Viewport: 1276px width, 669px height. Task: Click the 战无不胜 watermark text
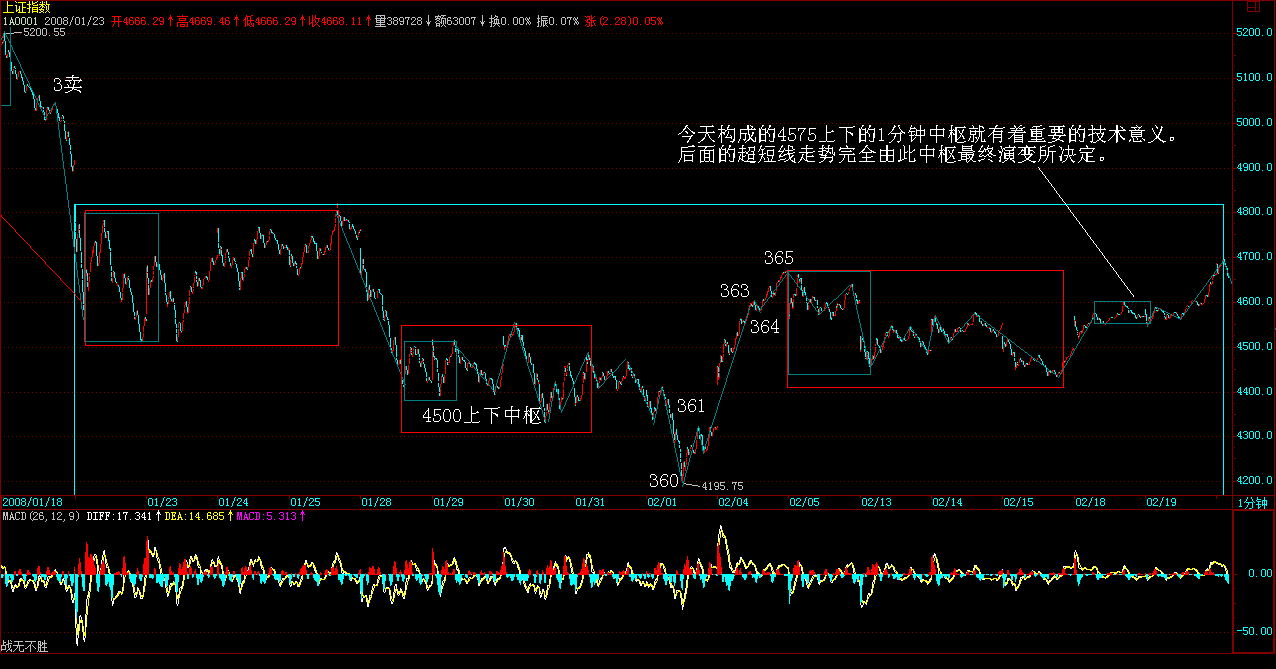25,647
